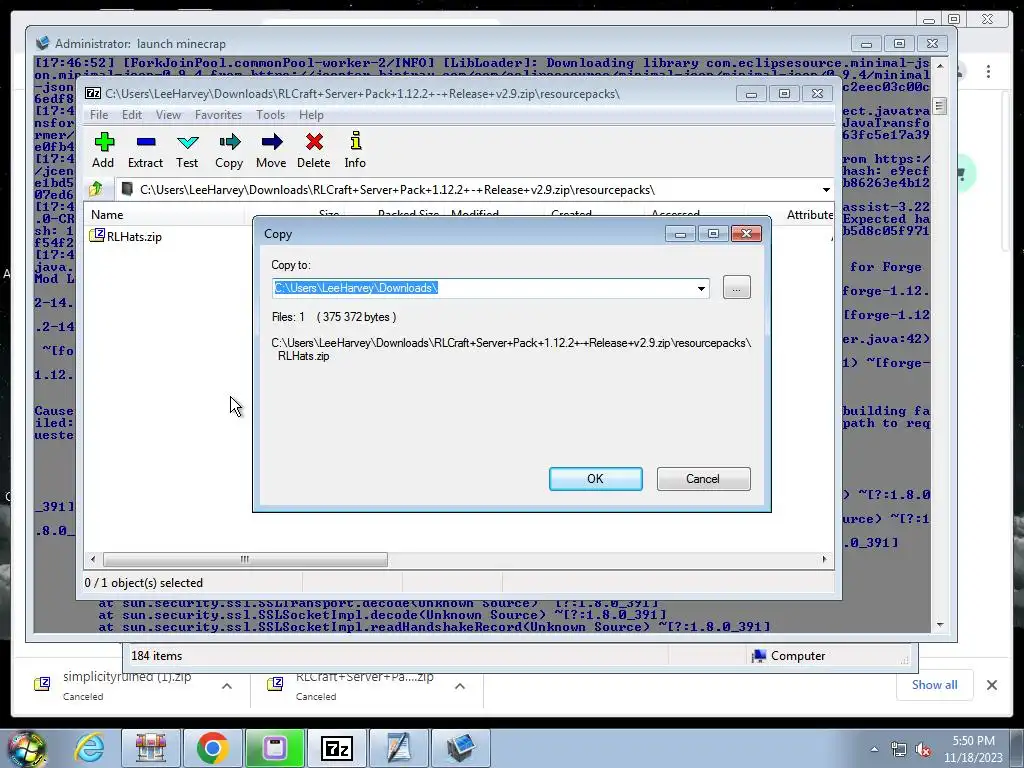The height and width of the screenshot is (768, 1024).
Task: Click the scroll-right arrow in file list
Action: pos(824,559)
